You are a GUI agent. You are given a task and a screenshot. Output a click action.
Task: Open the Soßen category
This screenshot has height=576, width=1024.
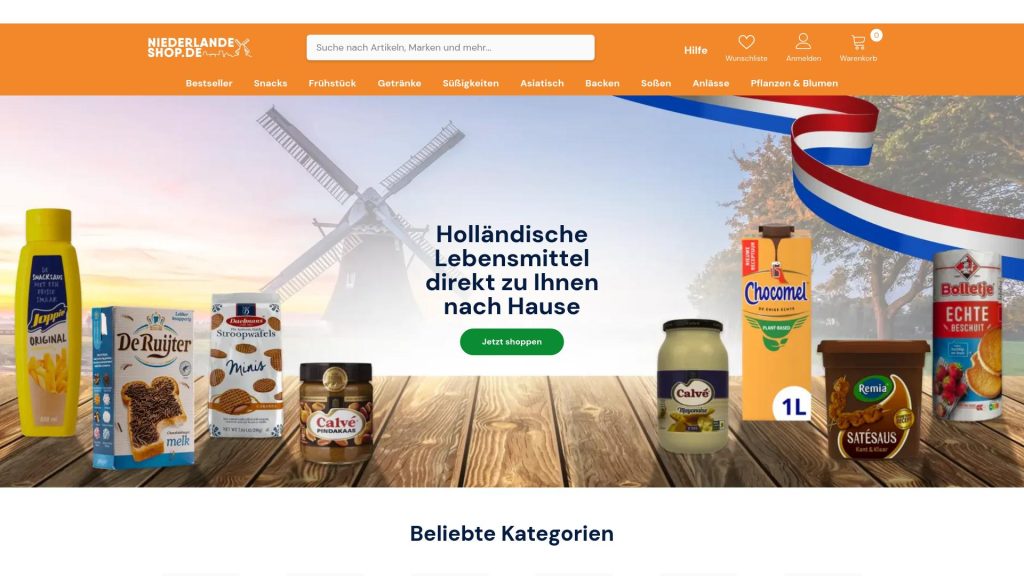point(656,83)
